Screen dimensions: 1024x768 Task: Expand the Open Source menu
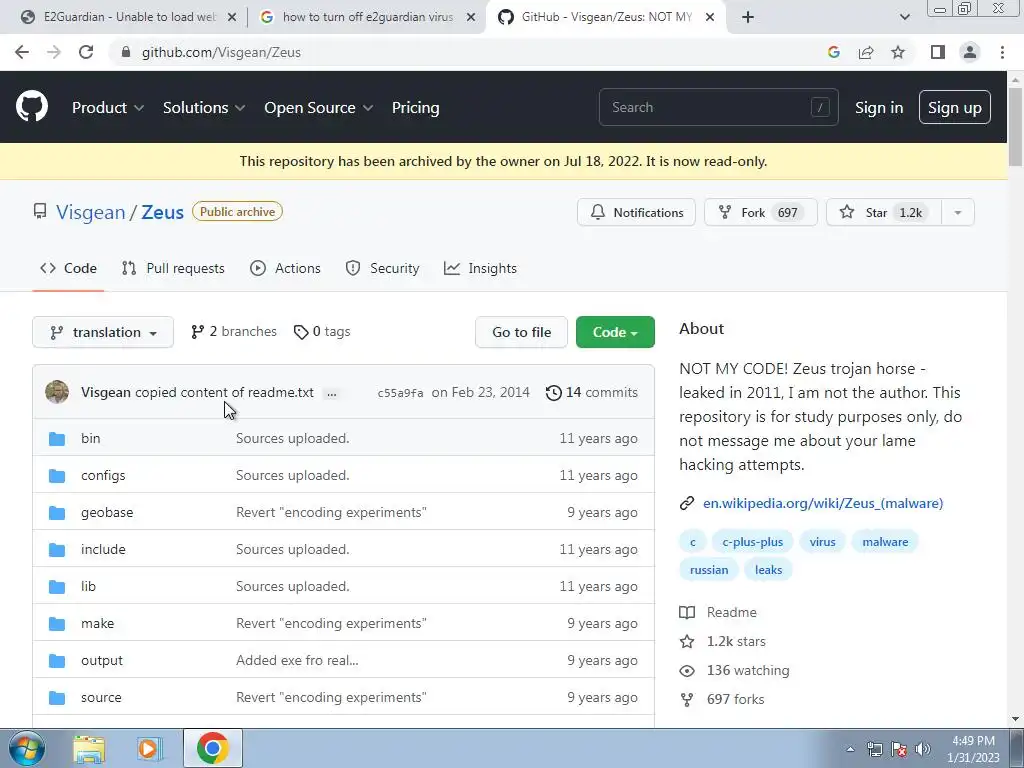(x=319, y=108)
